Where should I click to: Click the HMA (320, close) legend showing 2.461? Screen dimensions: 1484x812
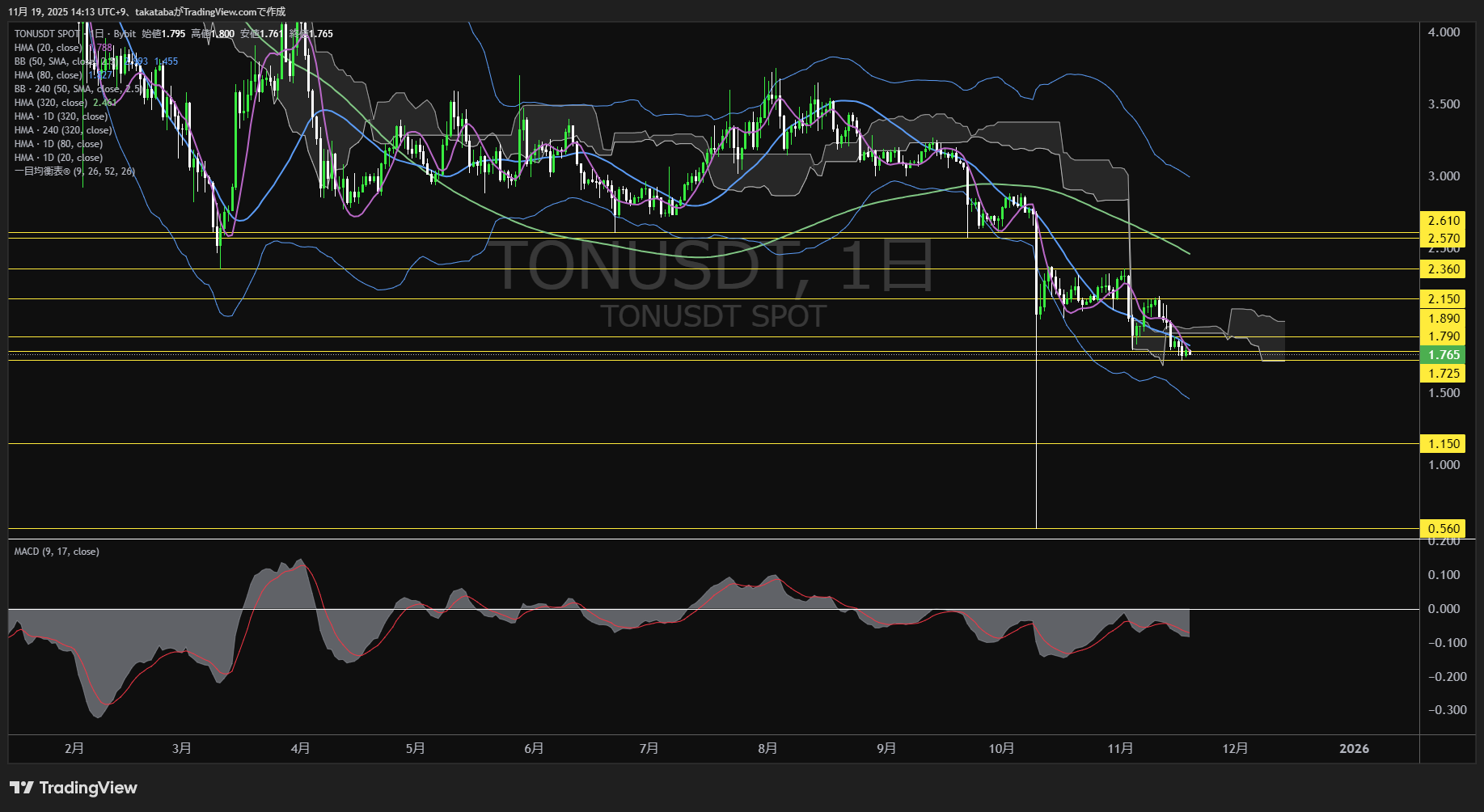pyautogui.click(x=66, y=103)
